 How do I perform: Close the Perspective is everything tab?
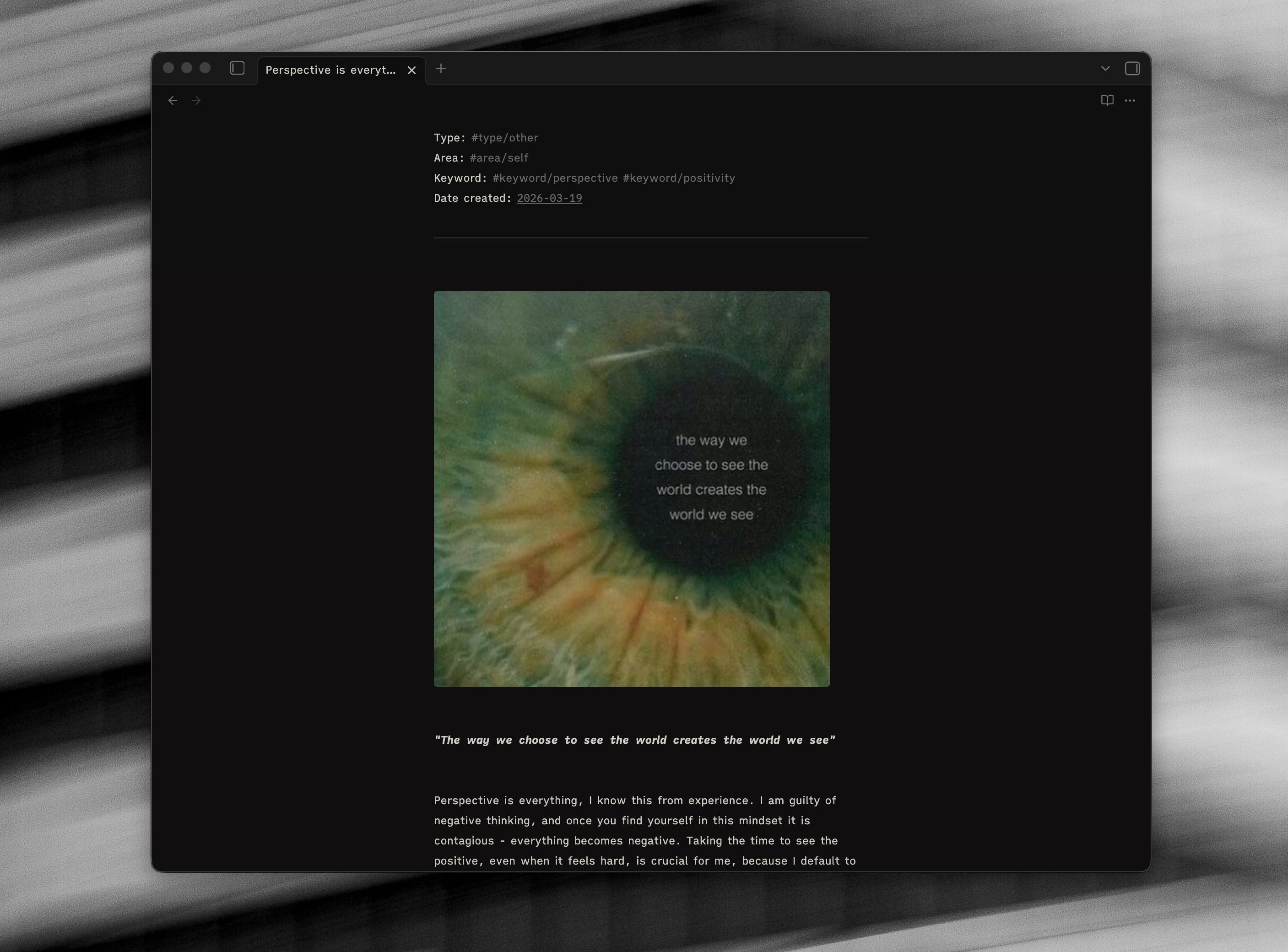(x=411, y=70)
